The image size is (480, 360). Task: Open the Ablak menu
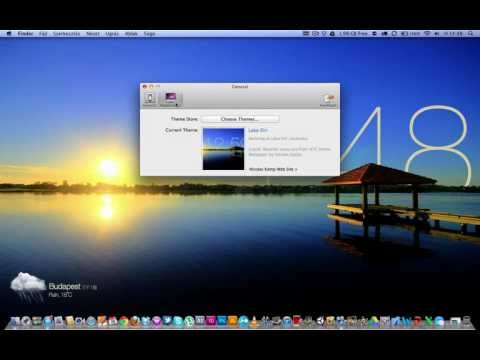point(131,34)
